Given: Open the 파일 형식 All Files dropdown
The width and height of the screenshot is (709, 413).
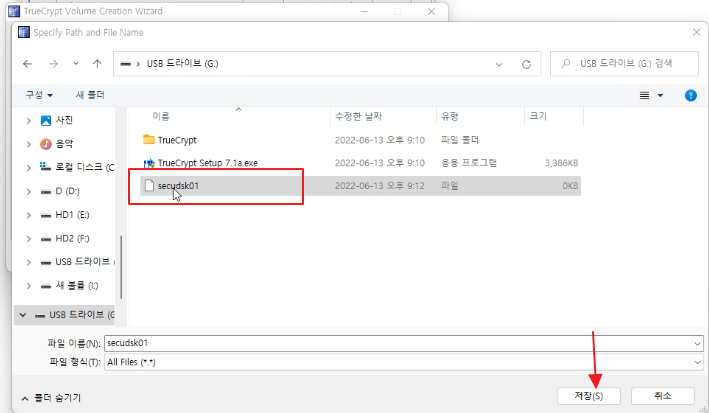Looking at the screenshot, I should 404,362.
